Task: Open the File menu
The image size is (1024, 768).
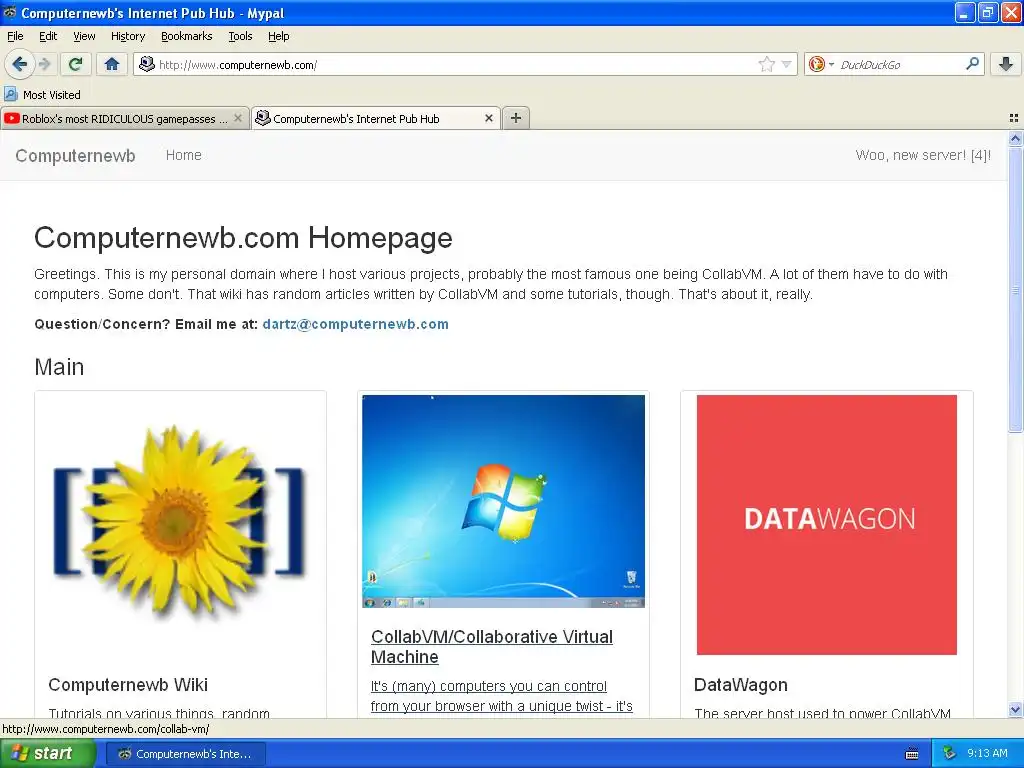Action: [15, 36]
